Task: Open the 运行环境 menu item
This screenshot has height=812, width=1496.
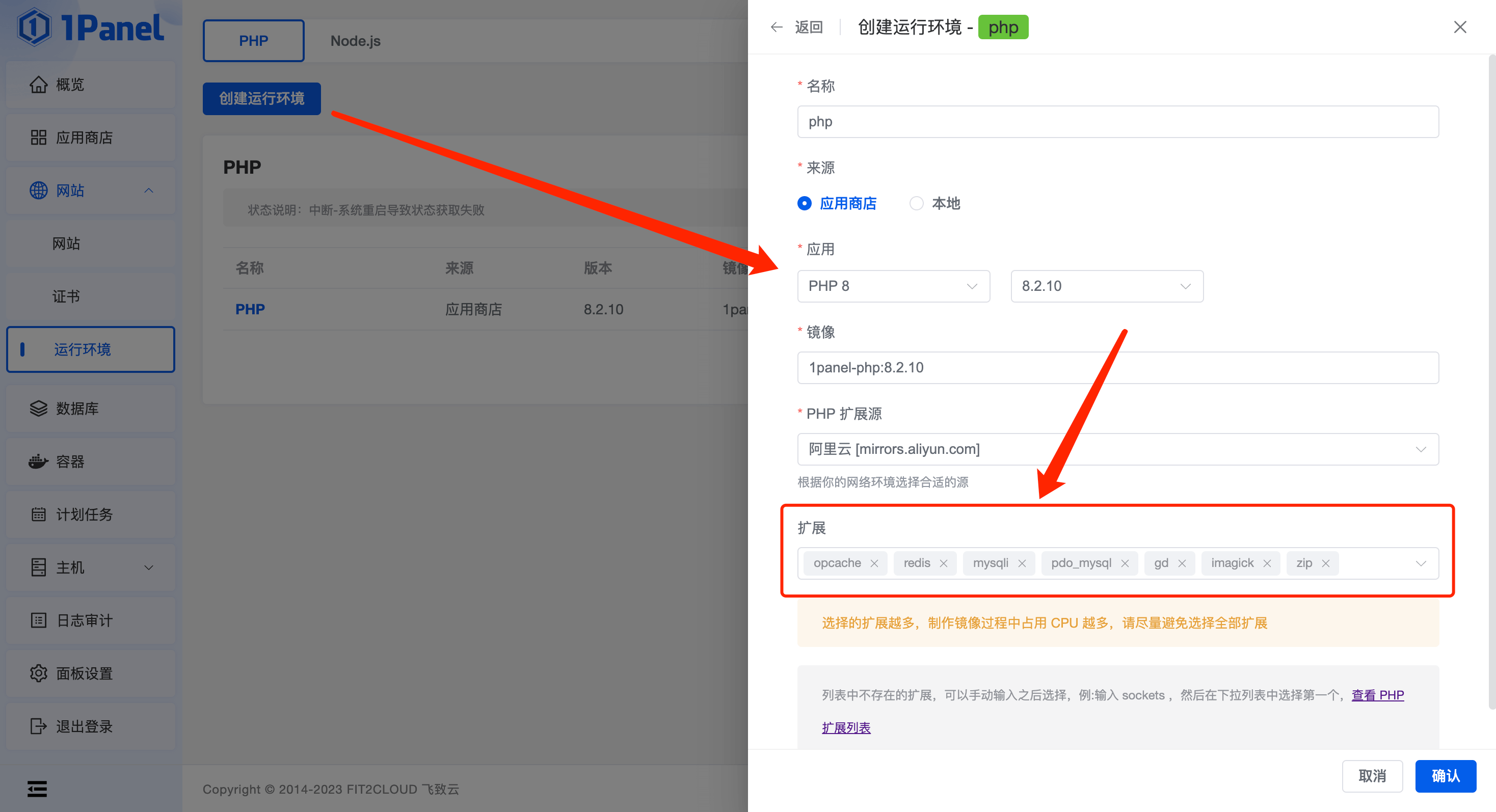Action: pos(91,349)
